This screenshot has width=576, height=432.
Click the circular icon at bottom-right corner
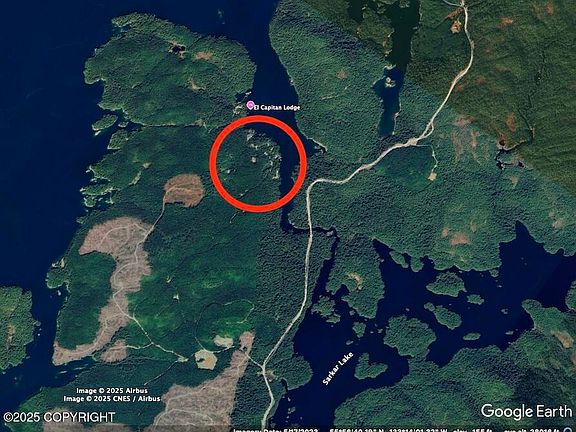[x=569, y=430]
